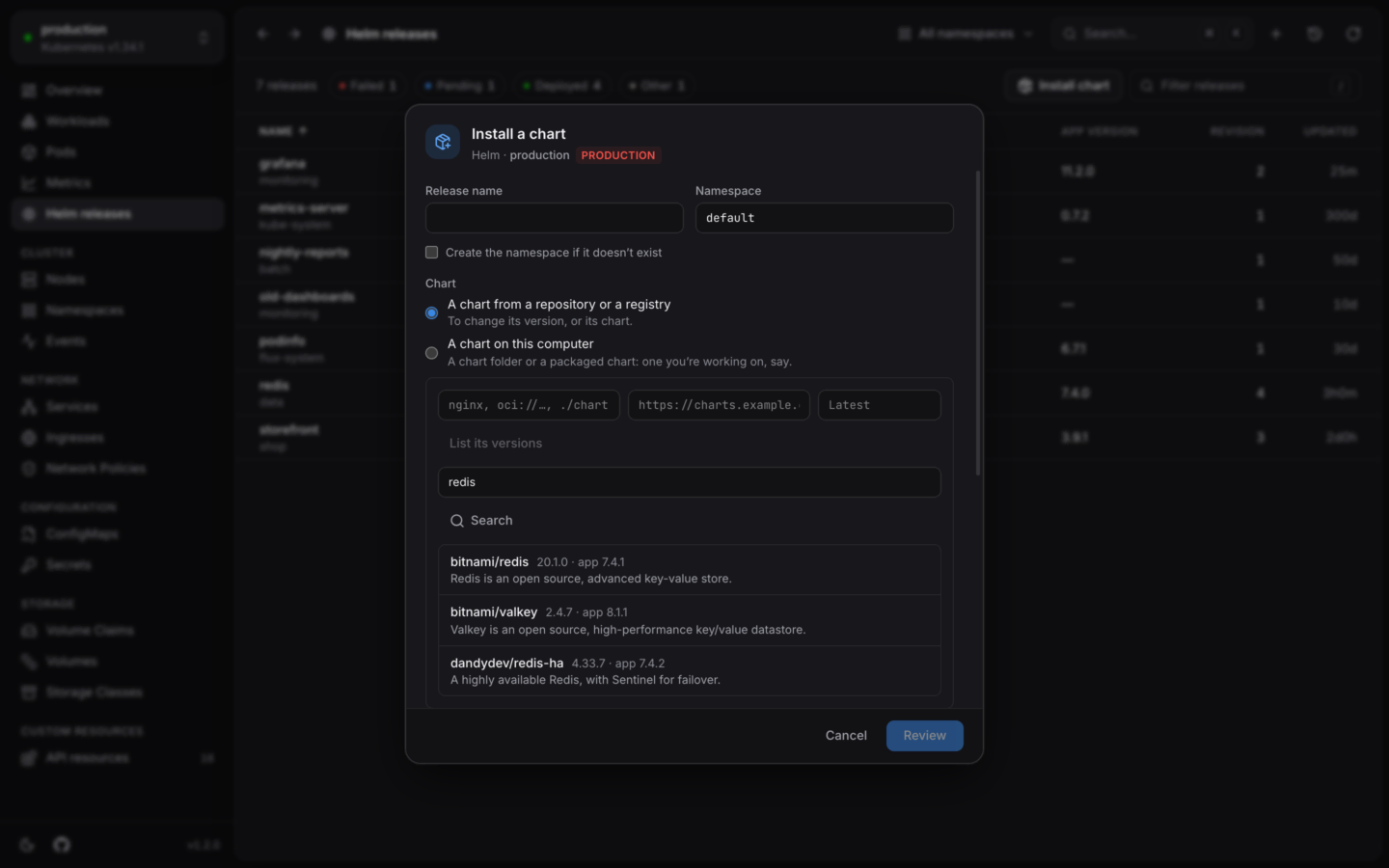Open Metrics chart icon in the sidebar

[29, 183]
